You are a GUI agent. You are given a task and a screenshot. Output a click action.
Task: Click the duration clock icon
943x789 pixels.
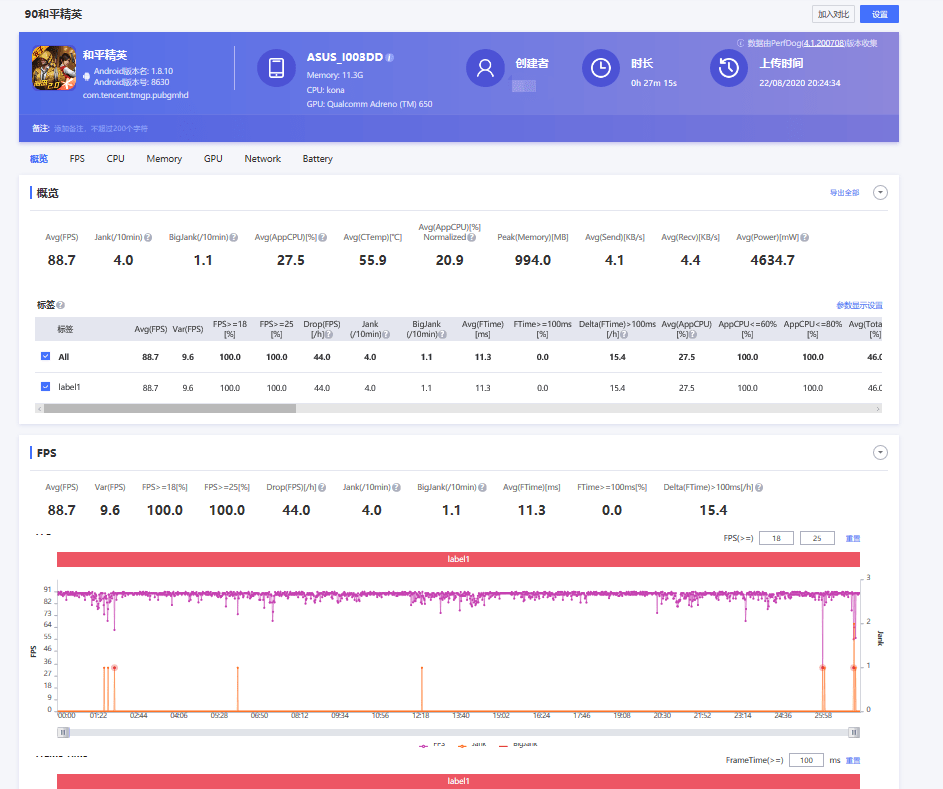click(600, 68)
